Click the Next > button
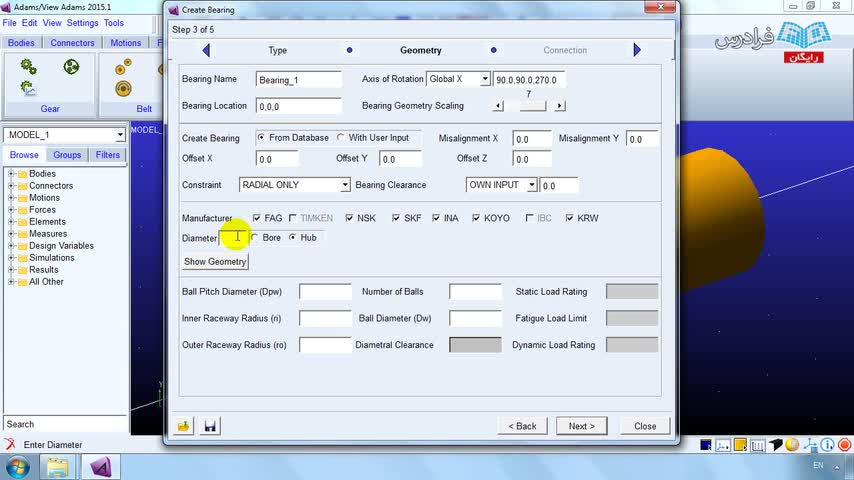854x480 pixels. (582, 426)
